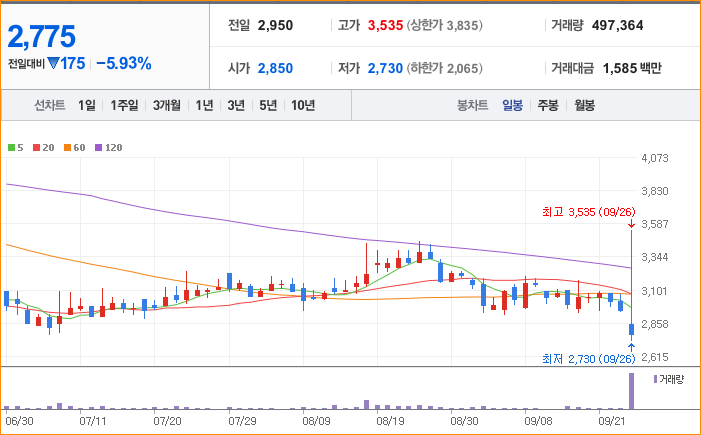Click the purple 120-day moving average legend
The image size is (701, 435).
click(x=109, y=148)
